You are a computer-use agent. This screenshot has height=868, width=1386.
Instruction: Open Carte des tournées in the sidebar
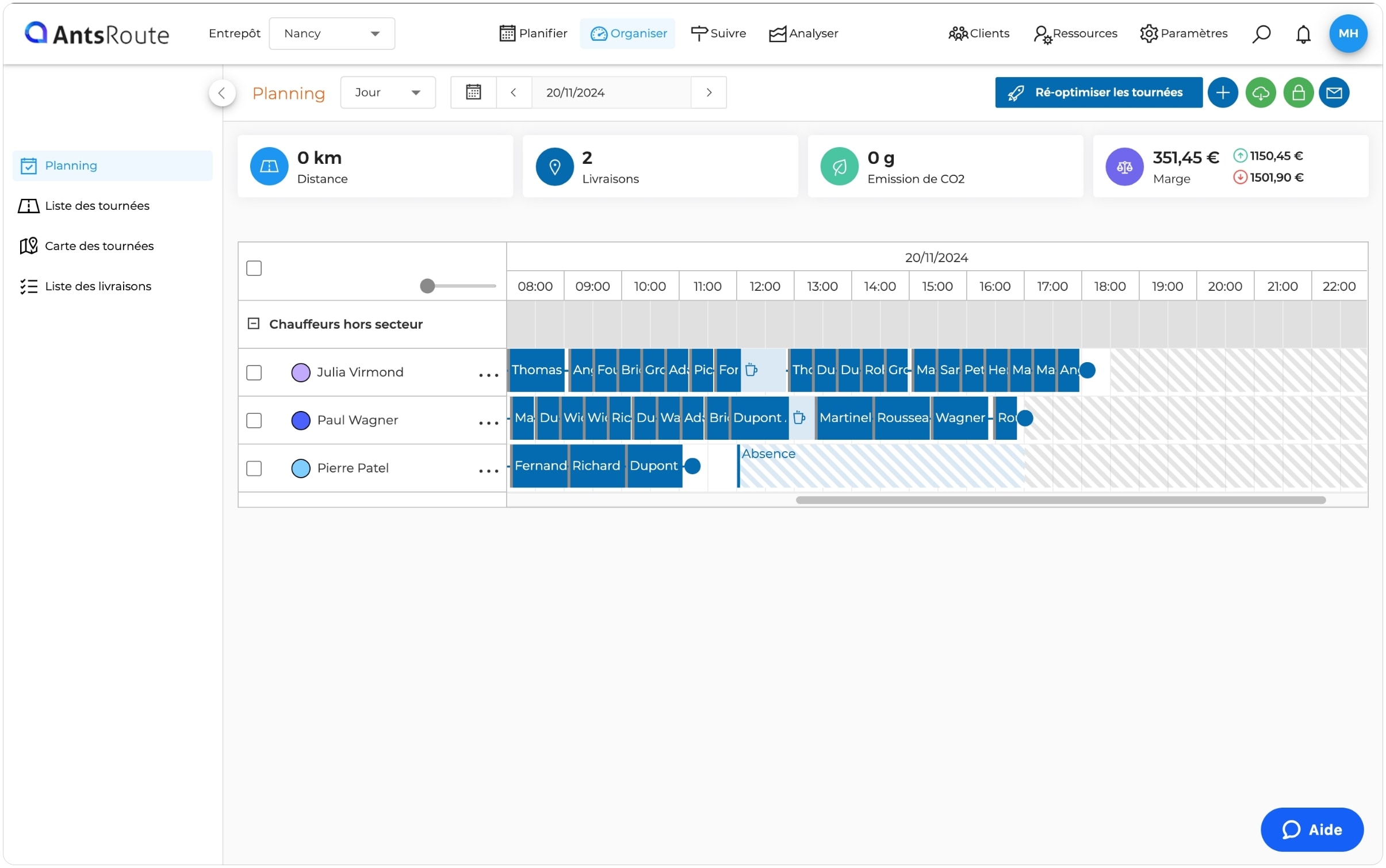click(x=86, y=246)
